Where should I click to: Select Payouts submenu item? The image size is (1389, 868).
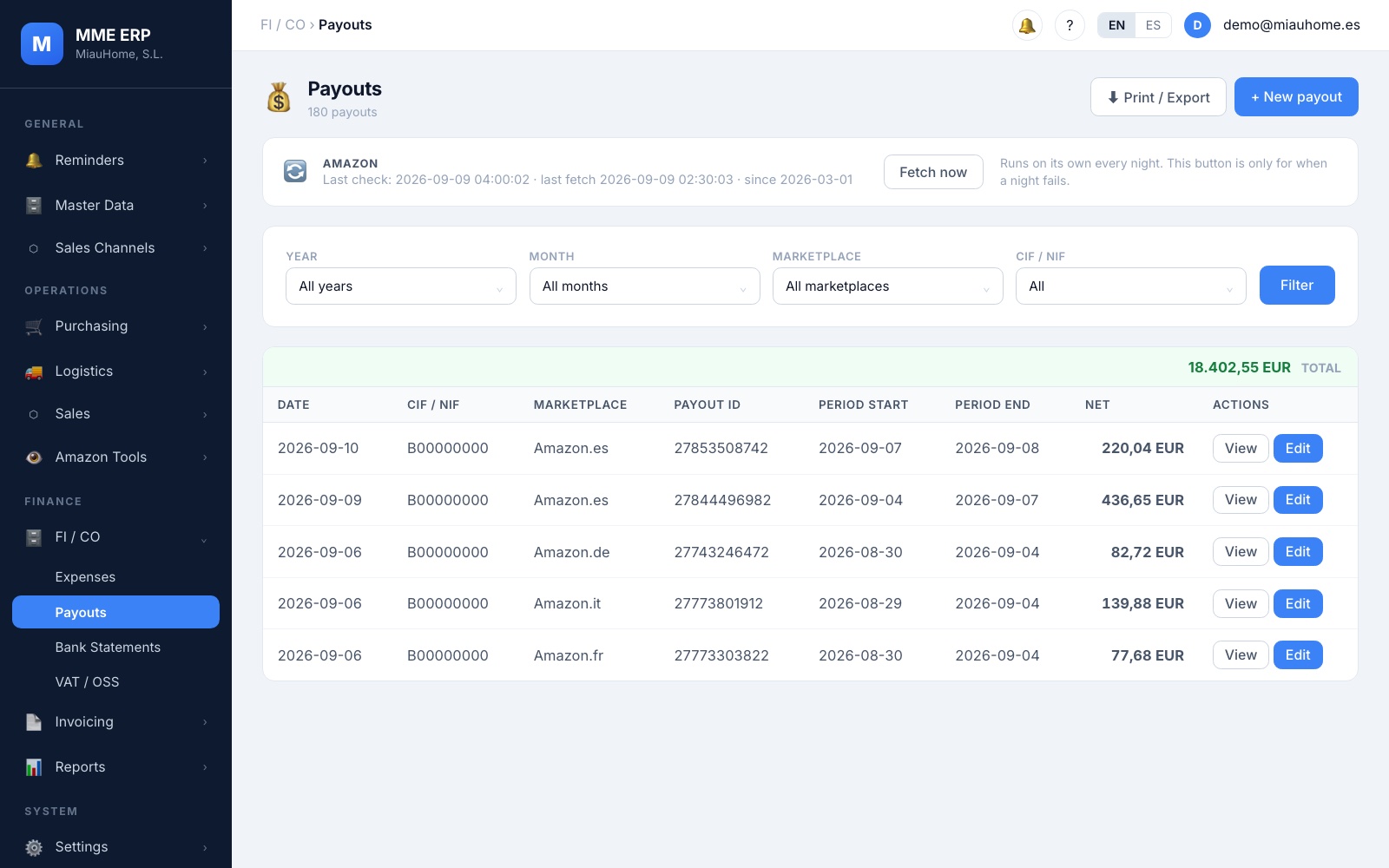point(115,612)
